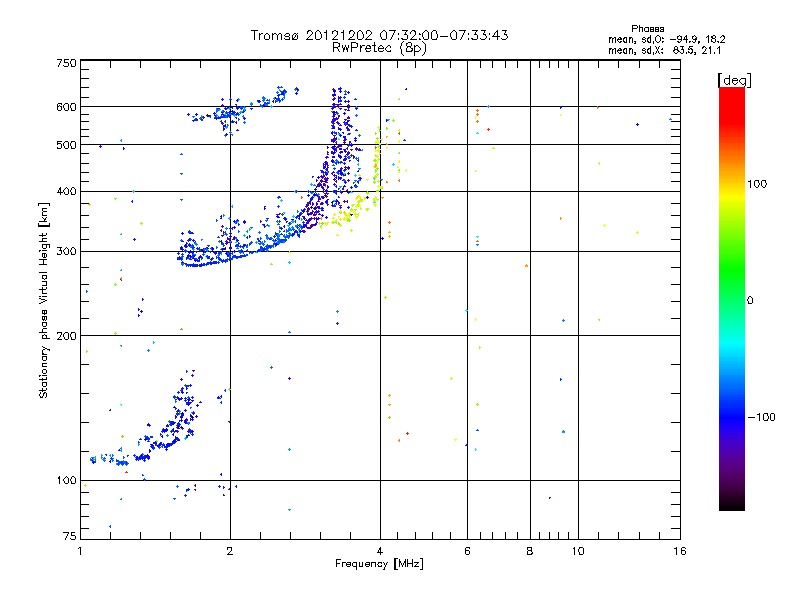This screenshot has height=600, width=800.
Task: Click the "Phases" header text
Action: [647, 29]
